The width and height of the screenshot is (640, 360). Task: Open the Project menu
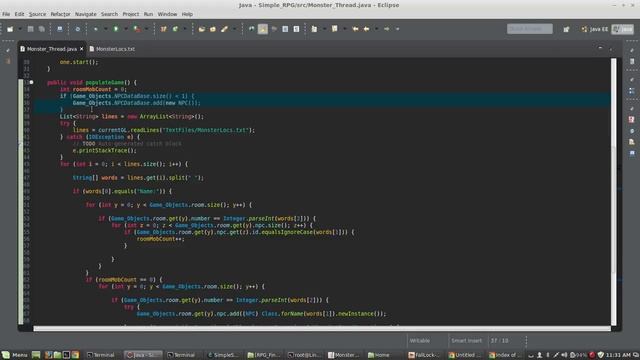point(131,14)
